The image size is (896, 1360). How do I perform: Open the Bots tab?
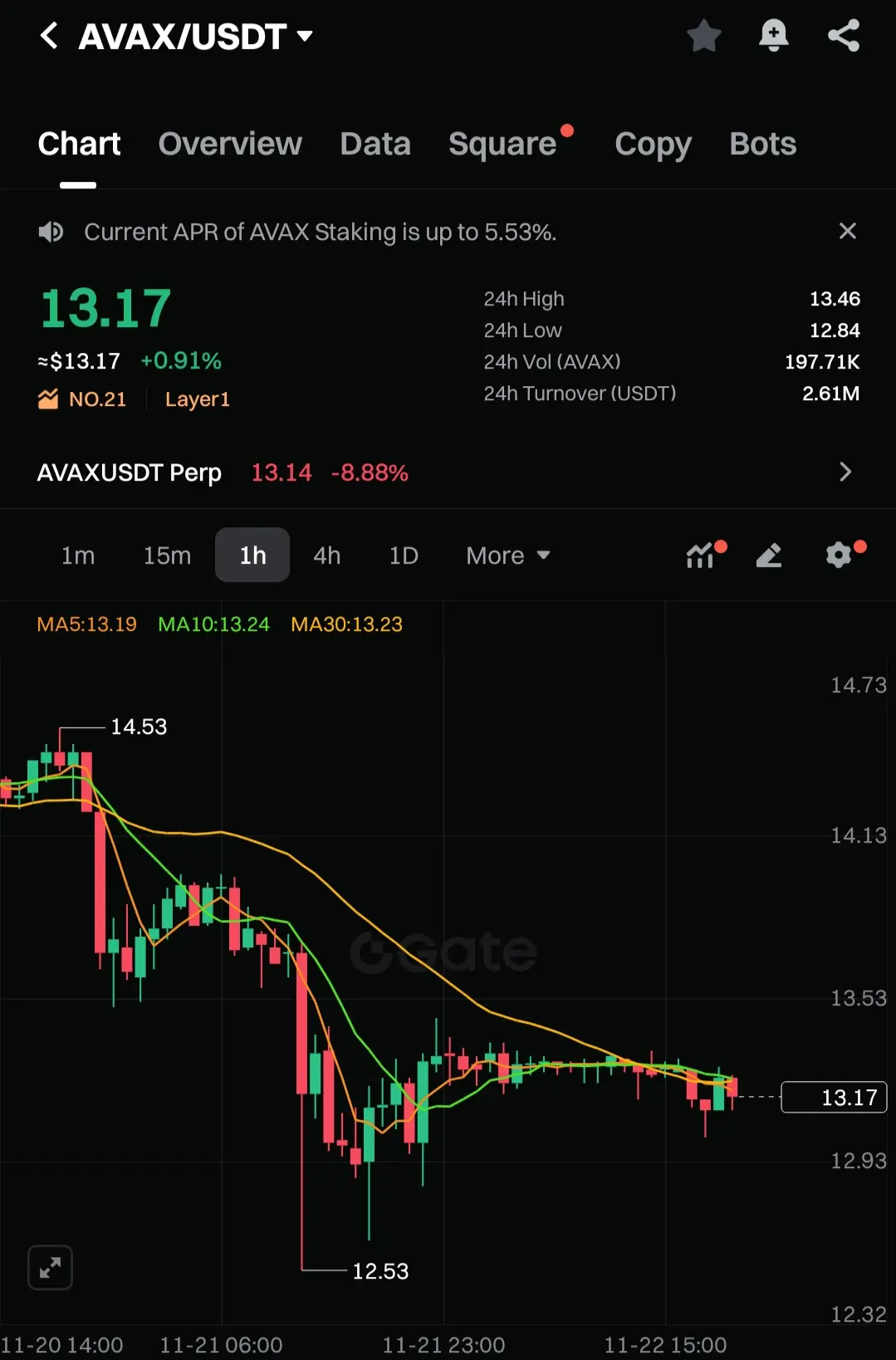pyautogui.click(x=762, y=144)
